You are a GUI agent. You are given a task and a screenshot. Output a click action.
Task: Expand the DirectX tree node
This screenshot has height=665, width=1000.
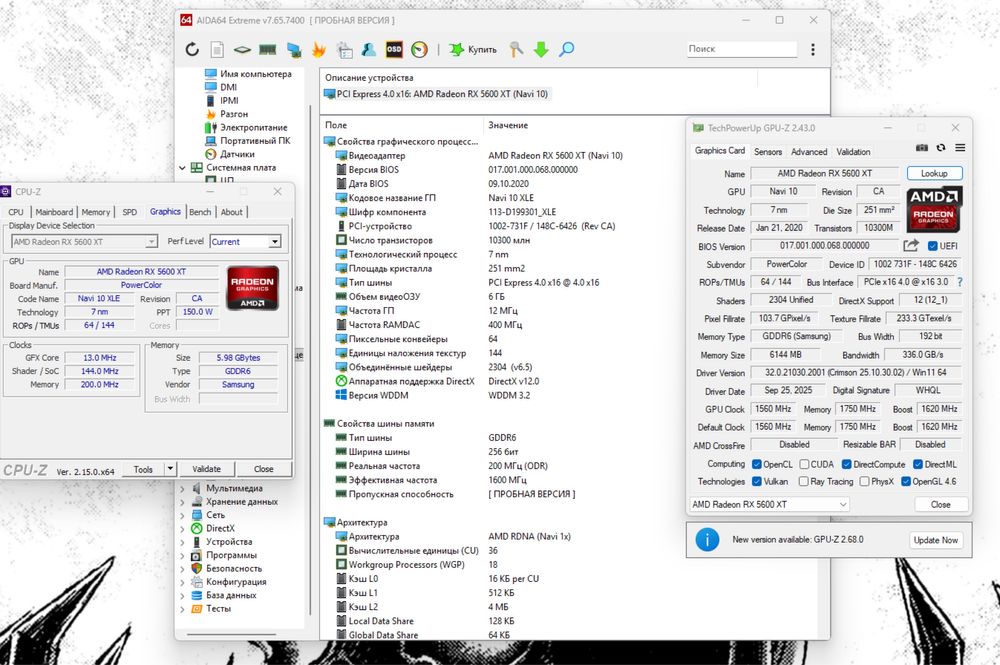click(x=182, y=528)
